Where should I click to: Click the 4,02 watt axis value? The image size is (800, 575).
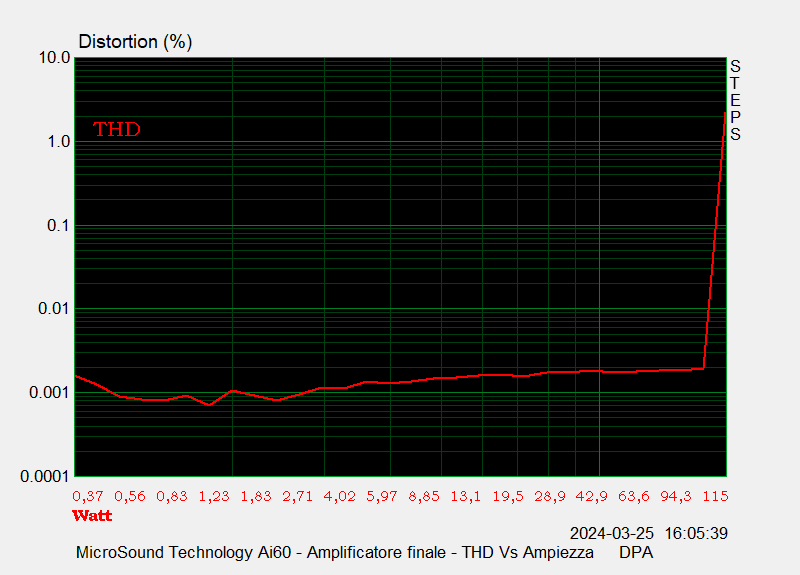tap(339, 496)
